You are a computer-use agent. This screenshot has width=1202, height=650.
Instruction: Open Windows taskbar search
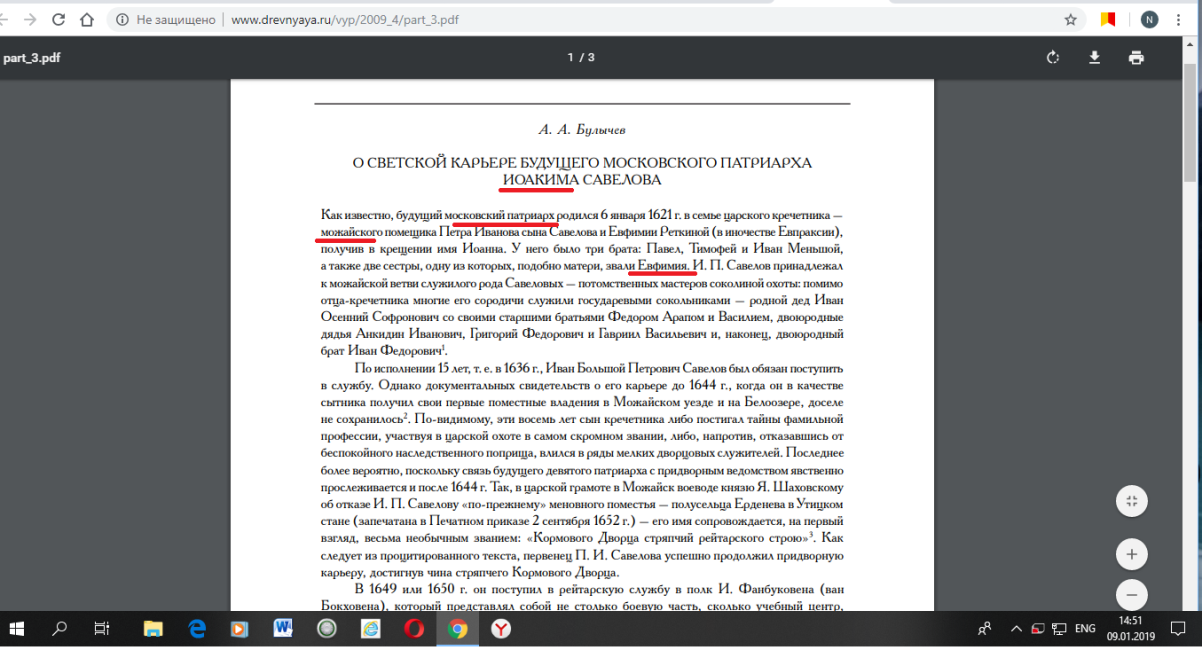(60, 629)
